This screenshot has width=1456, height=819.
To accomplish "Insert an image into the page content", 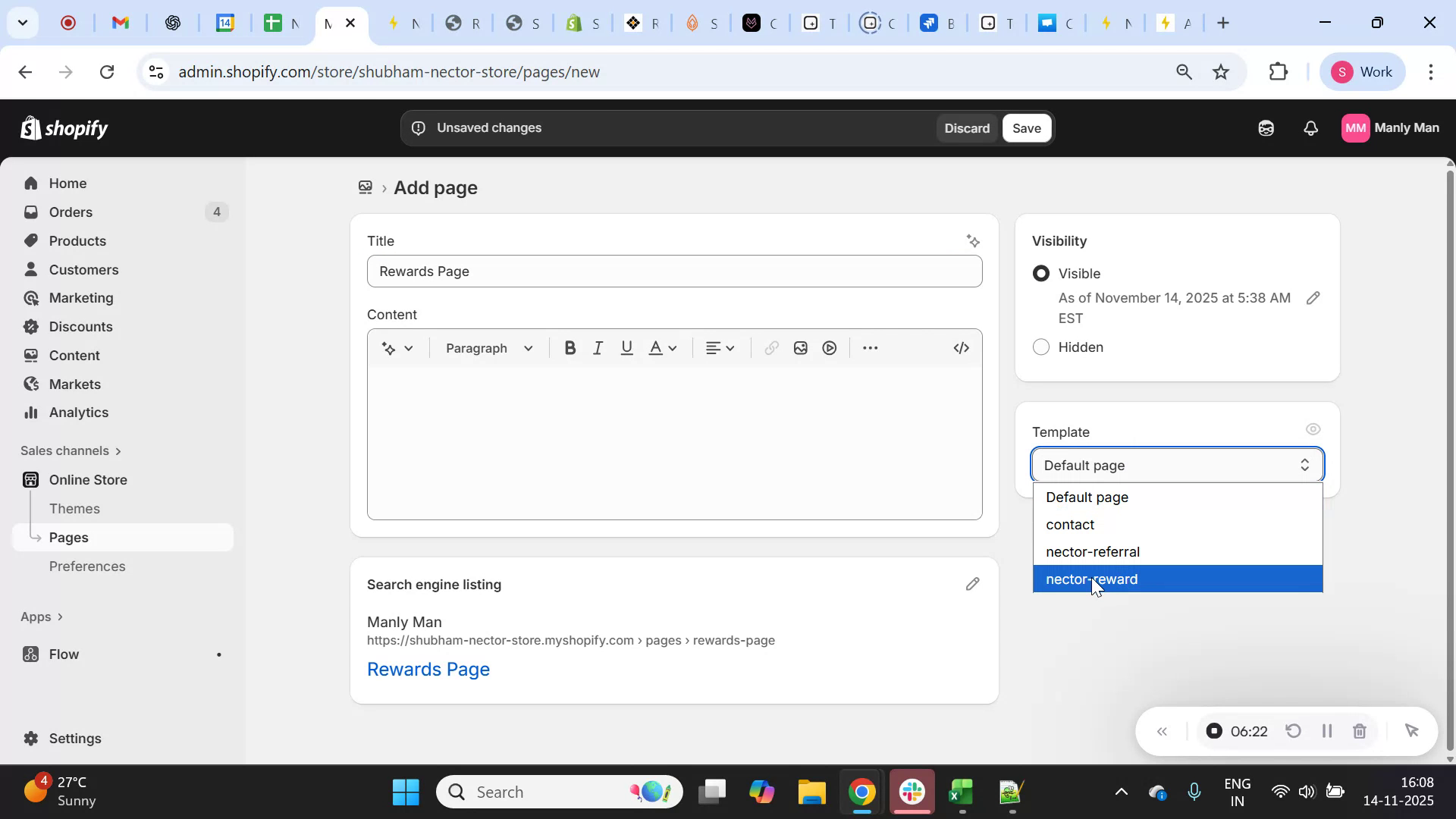I will tap(800, 348).
